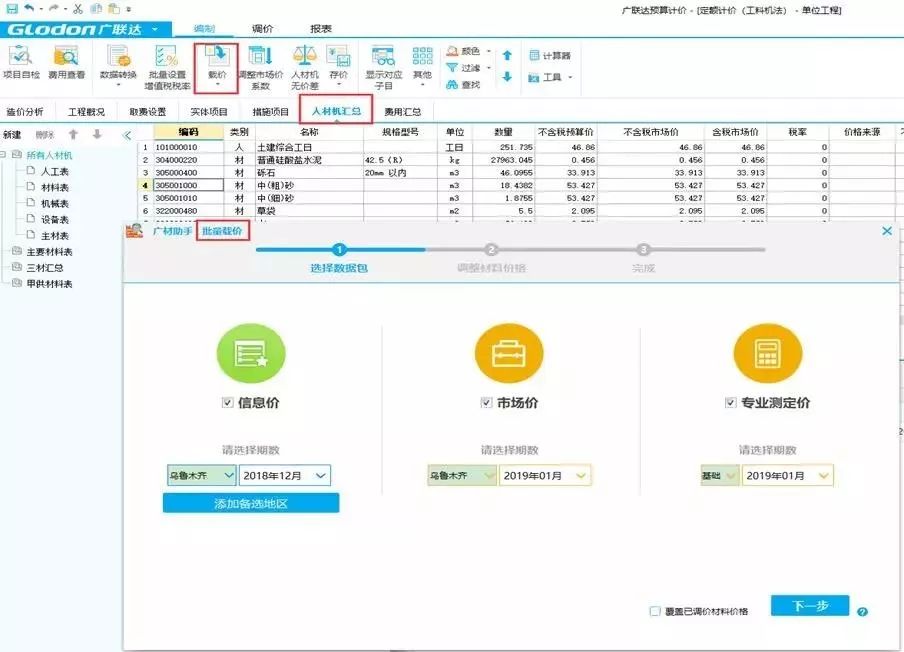Click 新建 button in left panel
This screenshot has width=904, height=652.
coord(12,135)
